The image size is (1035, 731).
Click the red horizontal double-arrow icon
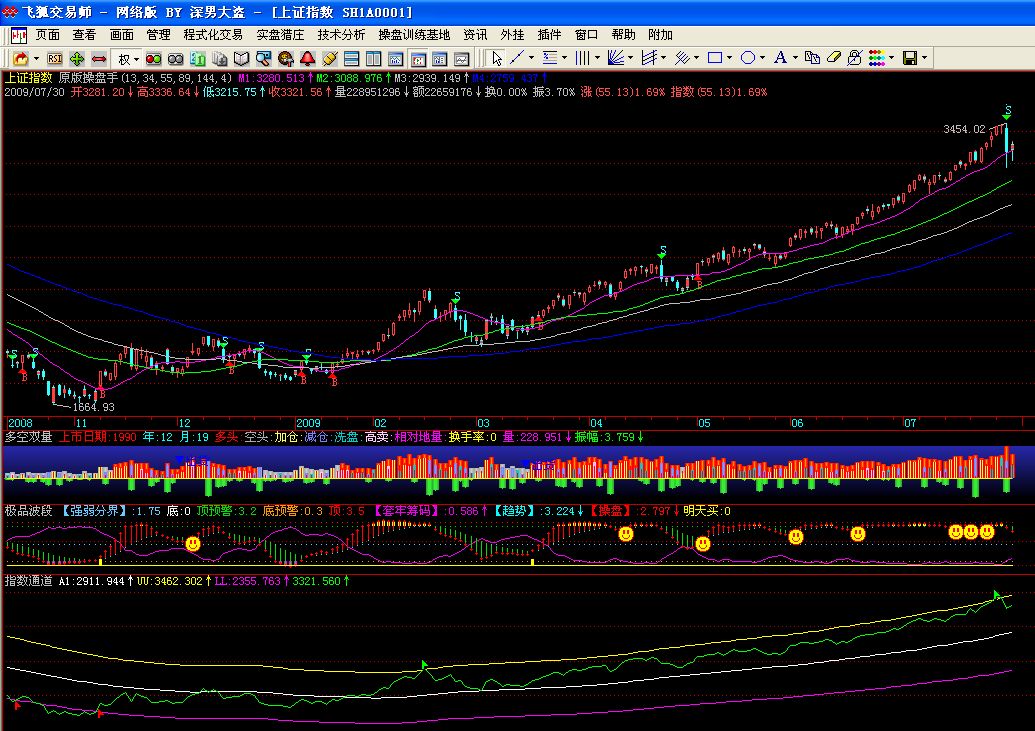click(x=99, y=59)
